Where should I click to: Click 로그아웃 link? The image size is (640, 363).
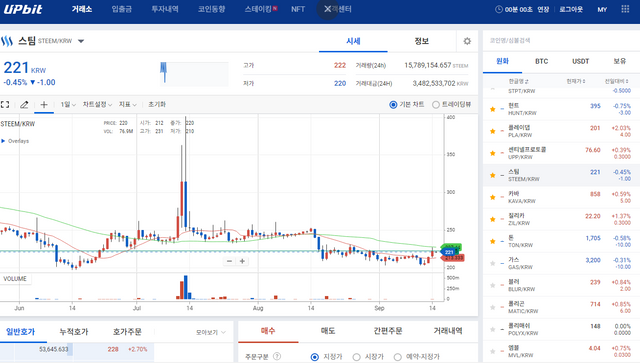pos(571,9)
